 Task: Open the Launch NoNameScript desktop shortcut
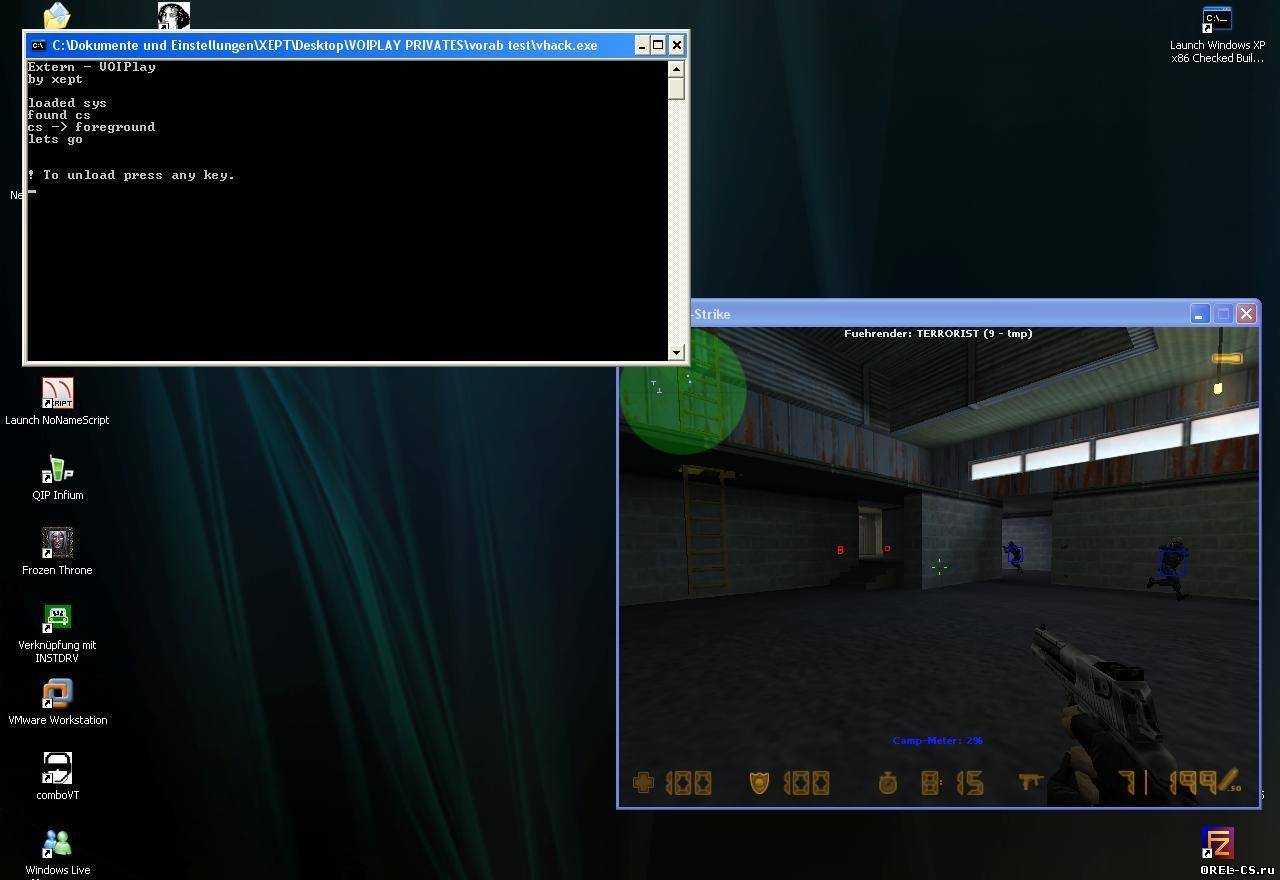57,401
